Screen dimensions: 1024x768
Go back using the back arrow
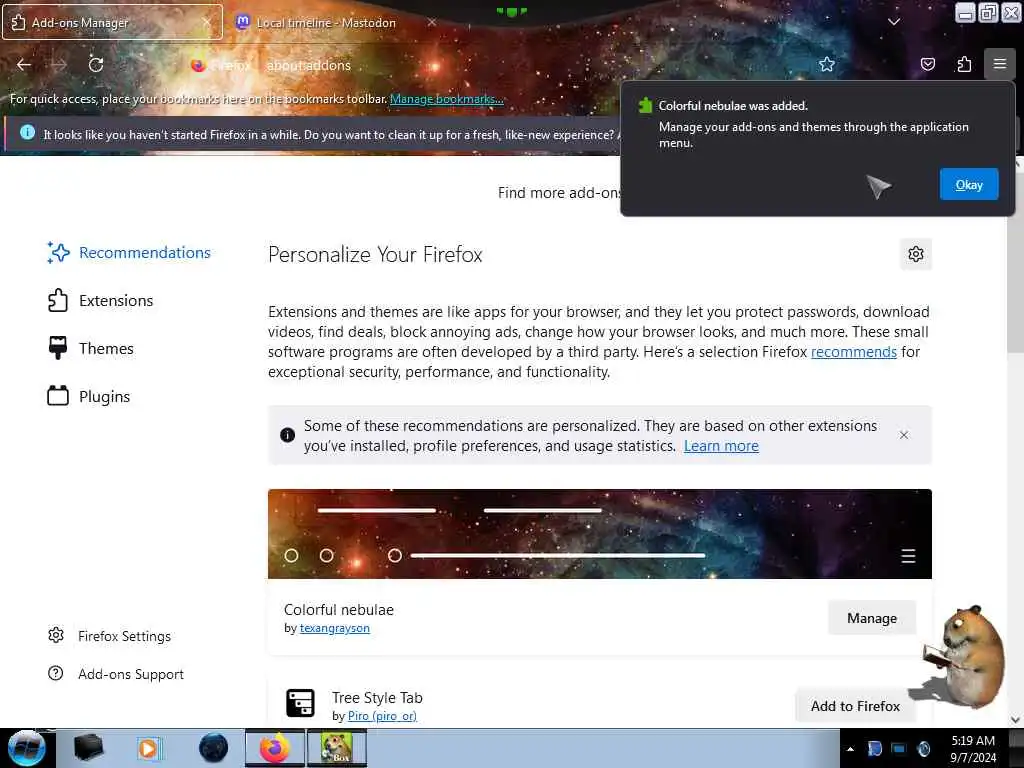tap(24, 65)
